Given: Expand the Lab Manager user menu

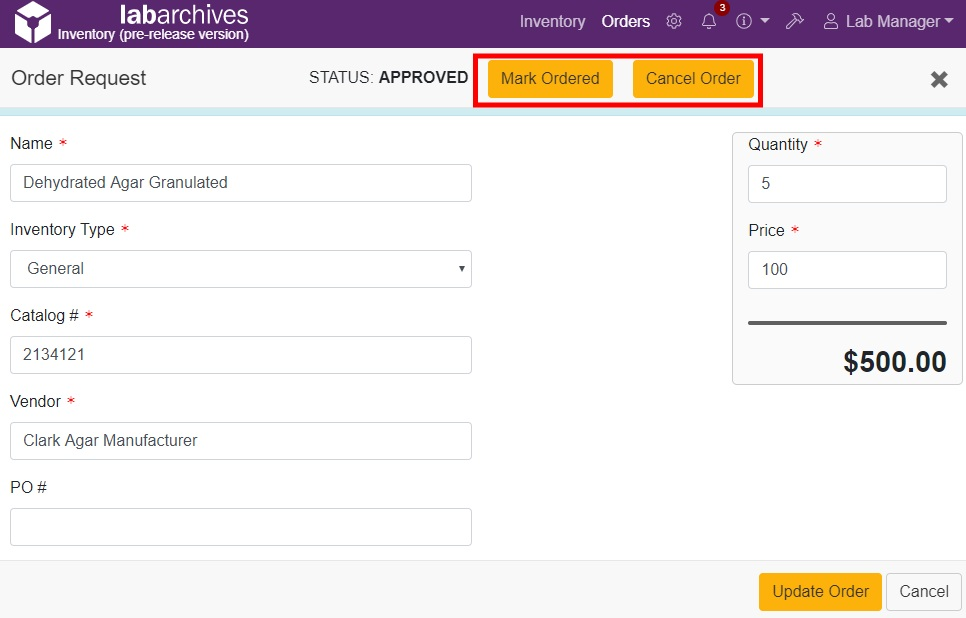Looking at the screenshot, I should point(892,21).
